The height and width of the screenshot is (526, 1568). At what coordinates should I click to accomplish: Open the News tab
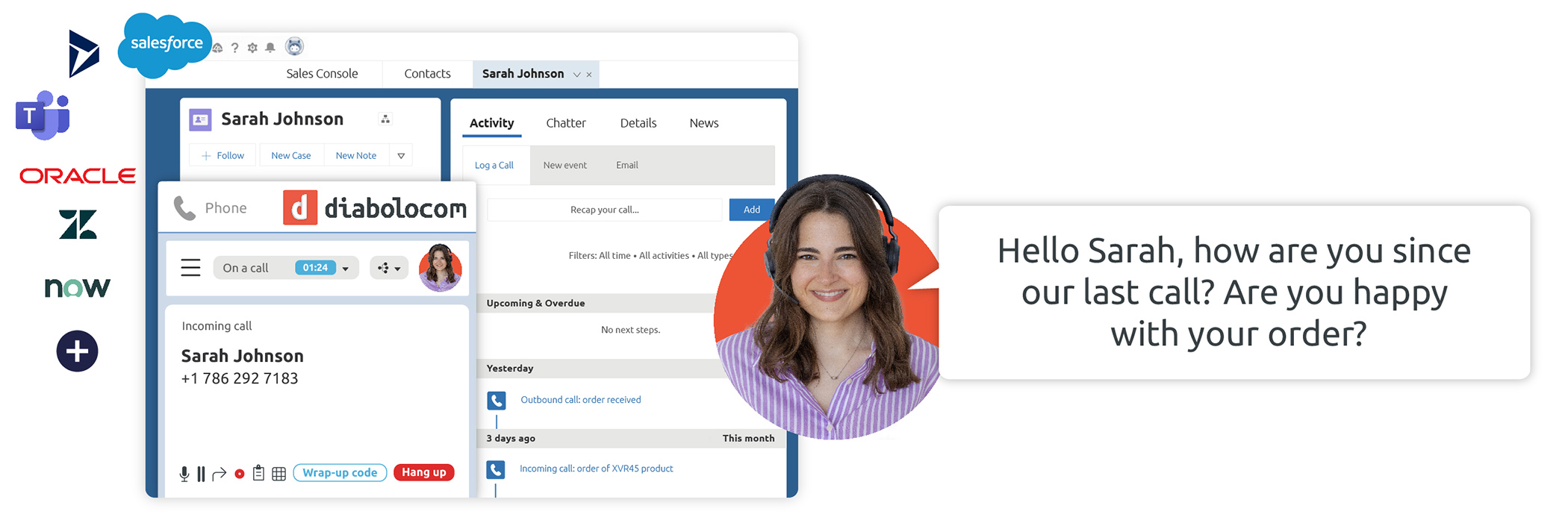704,123
